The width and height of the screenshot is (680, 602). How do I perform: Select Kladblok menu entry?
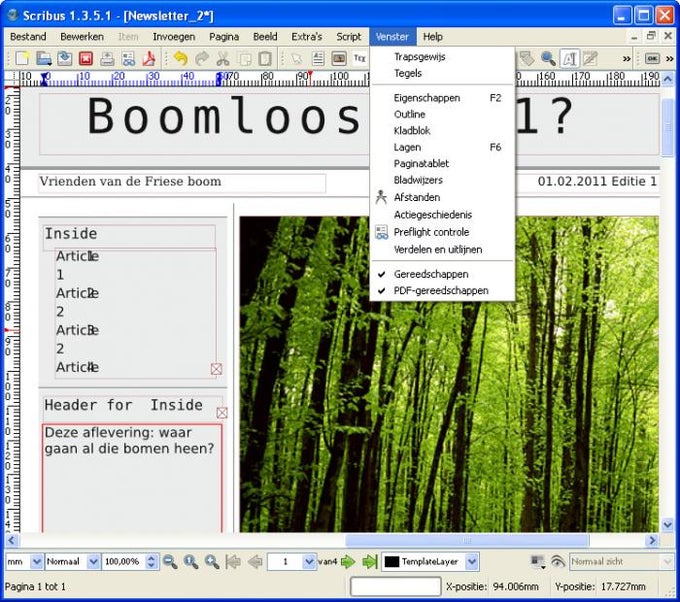(442, 131)
